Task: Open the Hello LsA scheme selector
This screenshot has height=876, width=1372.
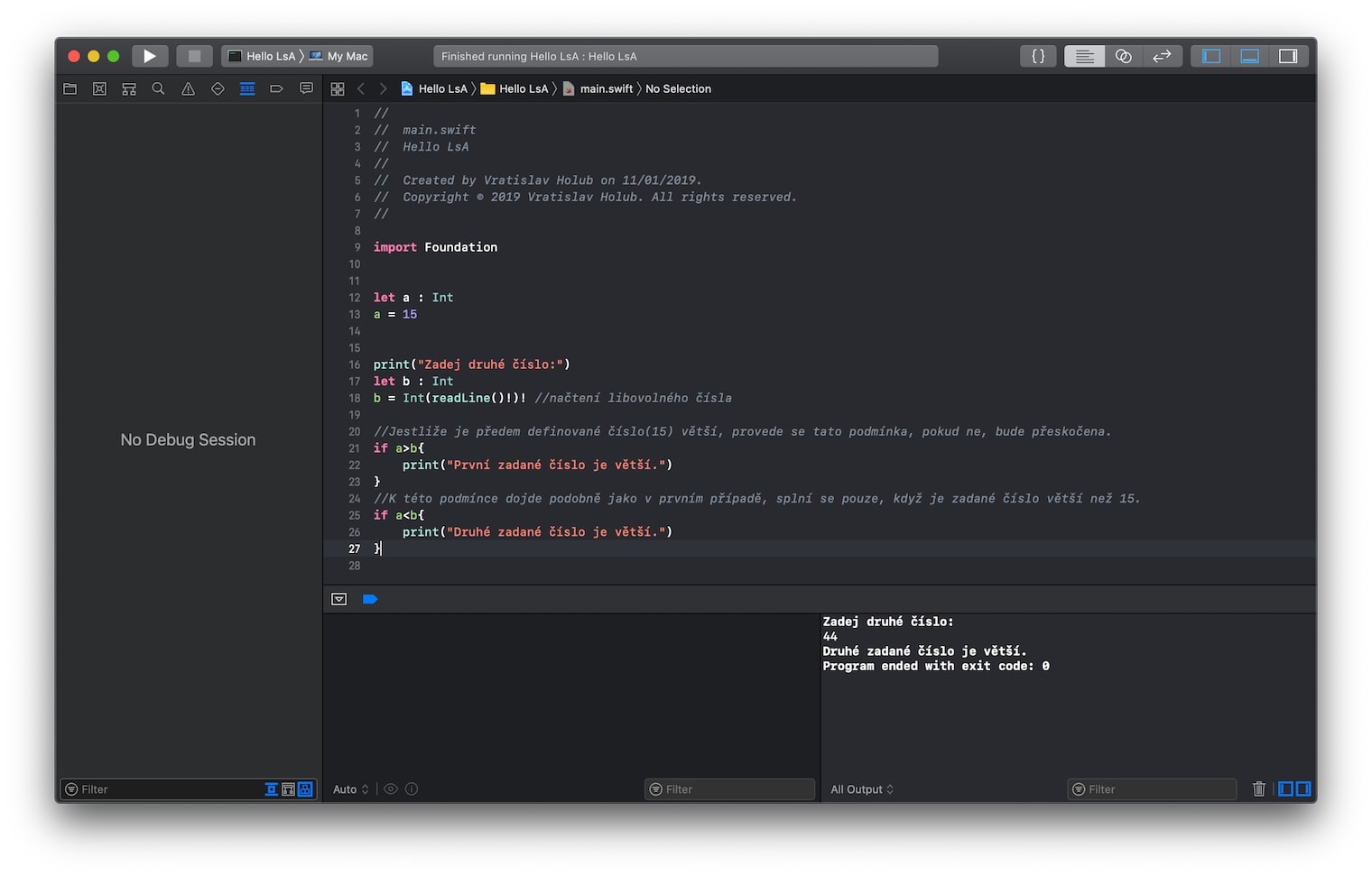Action: click(x=261, y=56)
